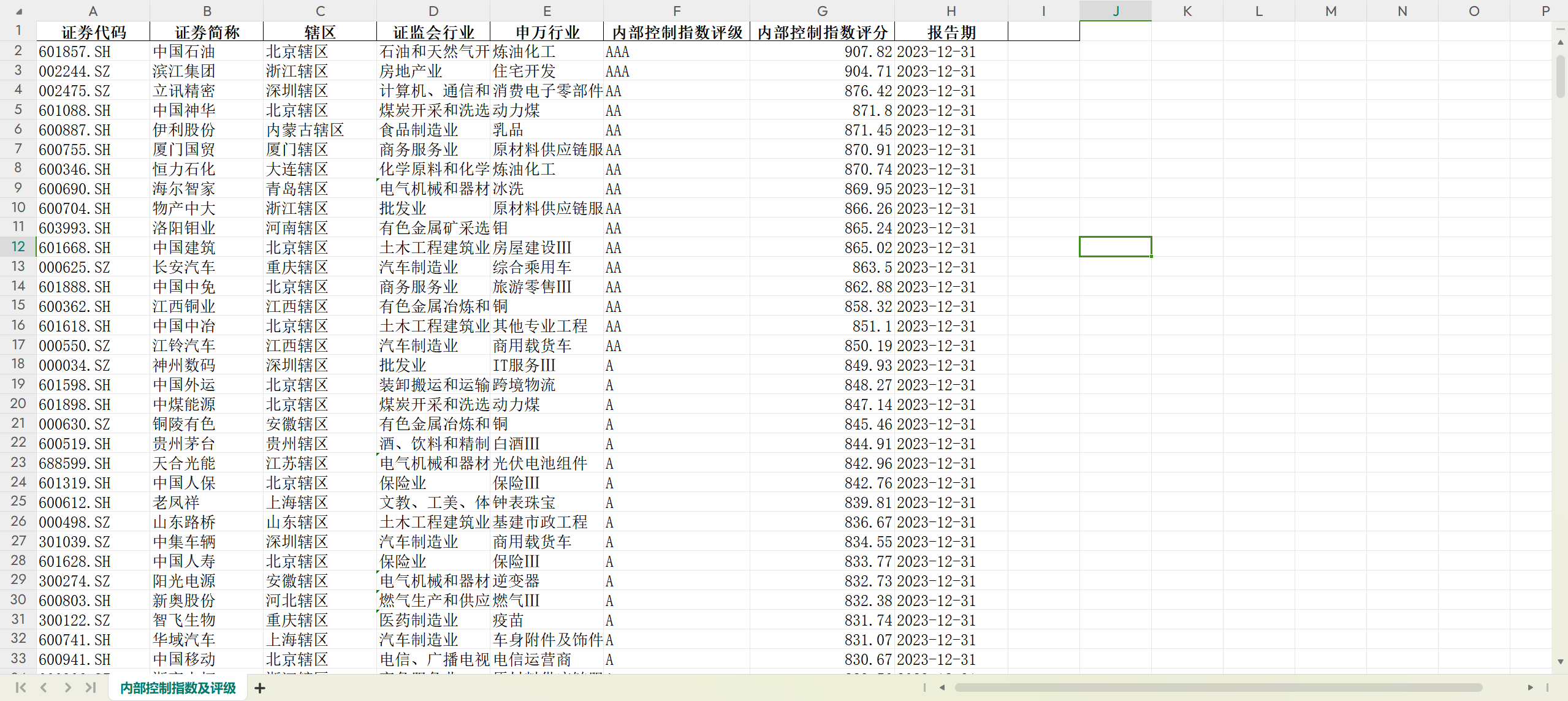Click the 内部控制指数评分 header cell
This screenshot has height=701, width=1568.
(822, 32)
